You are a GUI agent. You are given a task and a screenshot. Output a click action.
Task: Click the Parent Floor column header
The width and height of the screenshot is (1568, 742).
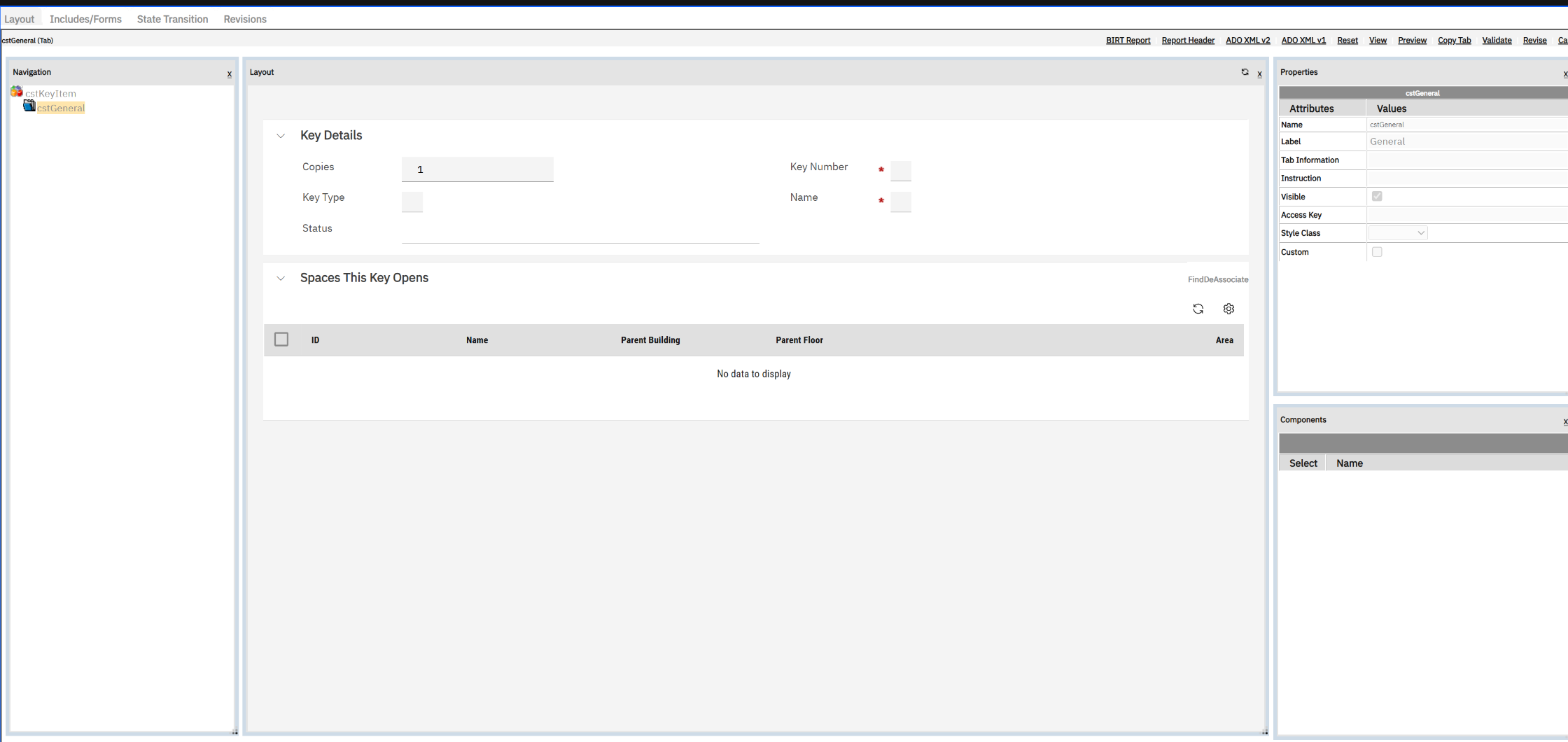coord(799,340)
